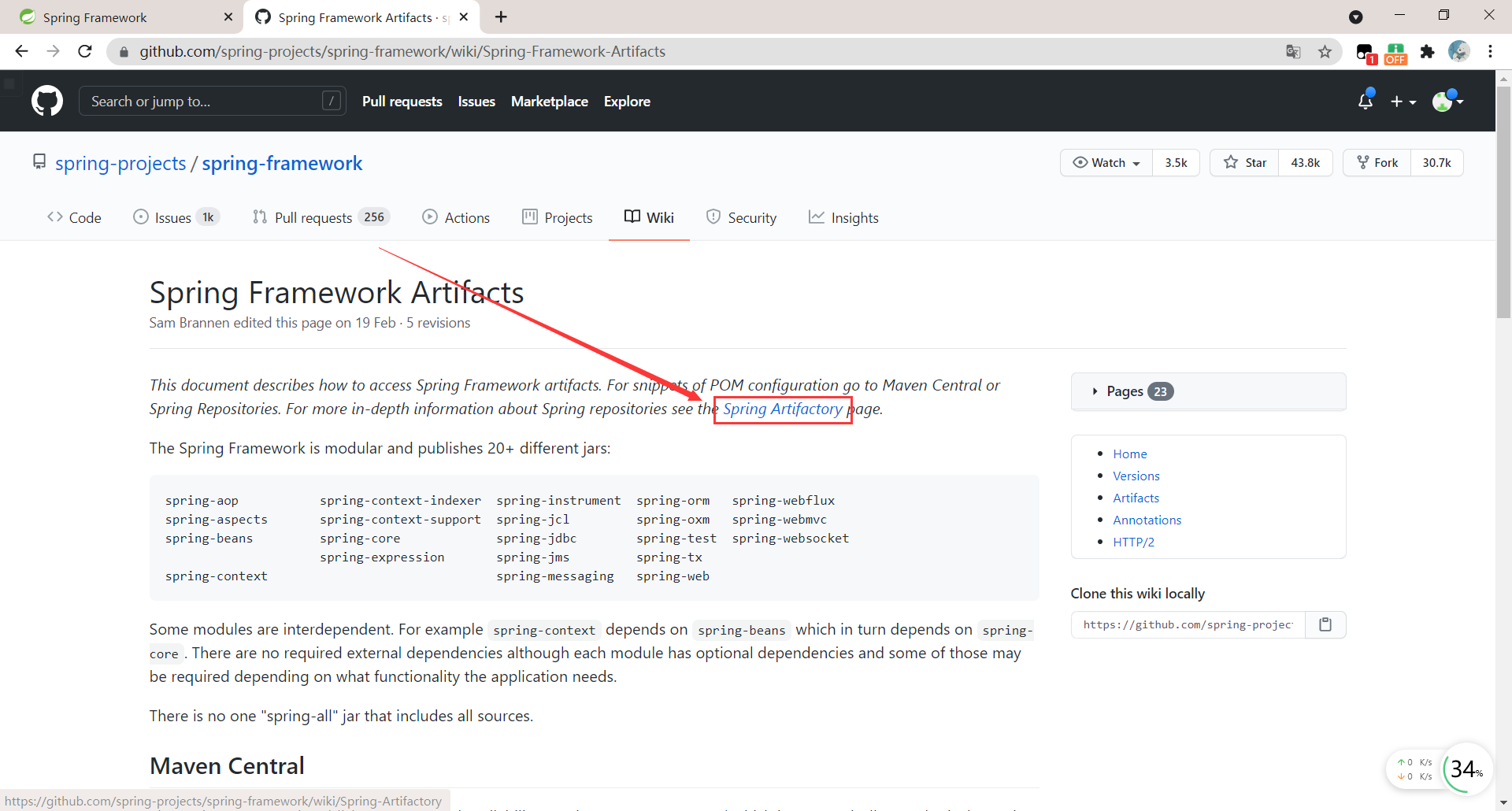The width and height of the screenshot is (1512, 811).
Task: Click the tab search dropdown circle
Action: tap(1355, 17)
